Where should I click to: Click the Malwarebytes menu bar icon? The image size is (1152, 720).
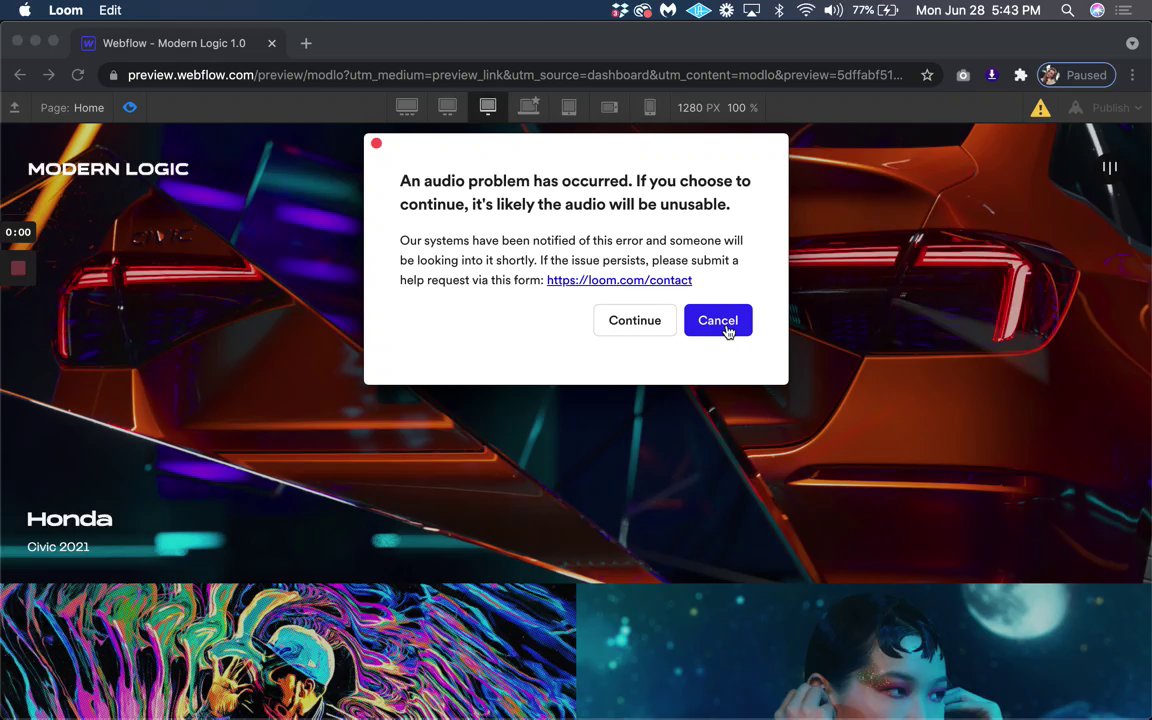point(668,10)
